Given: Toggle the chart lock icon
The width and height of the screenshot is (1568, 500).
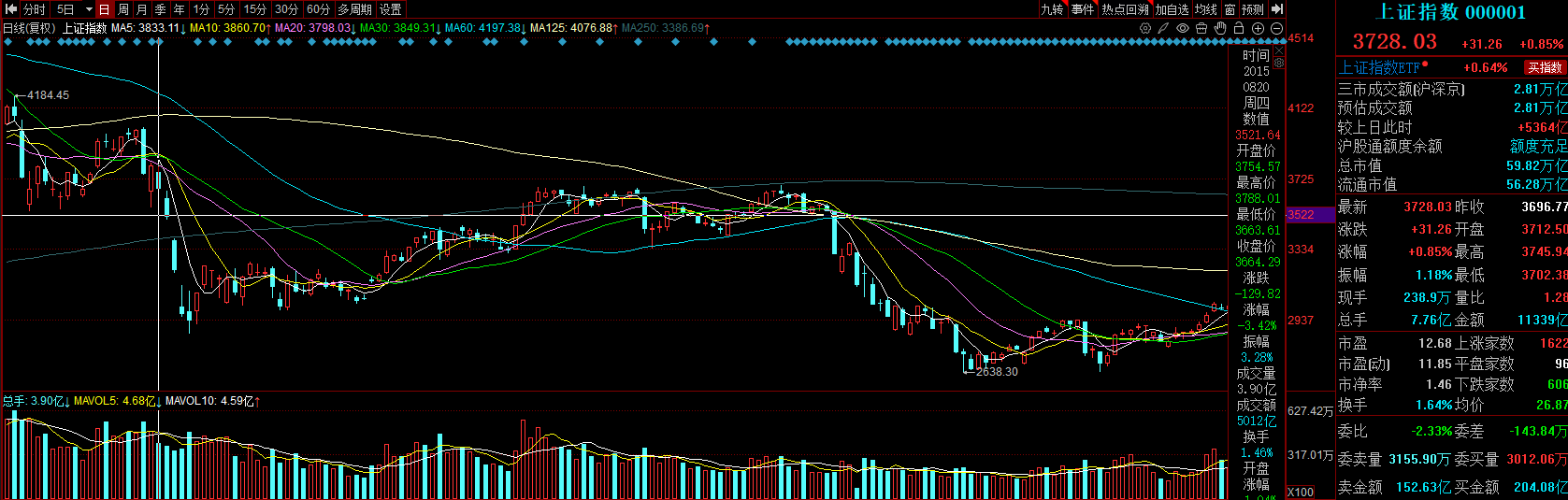Looking at the screenshot, I should (1239, 28).
